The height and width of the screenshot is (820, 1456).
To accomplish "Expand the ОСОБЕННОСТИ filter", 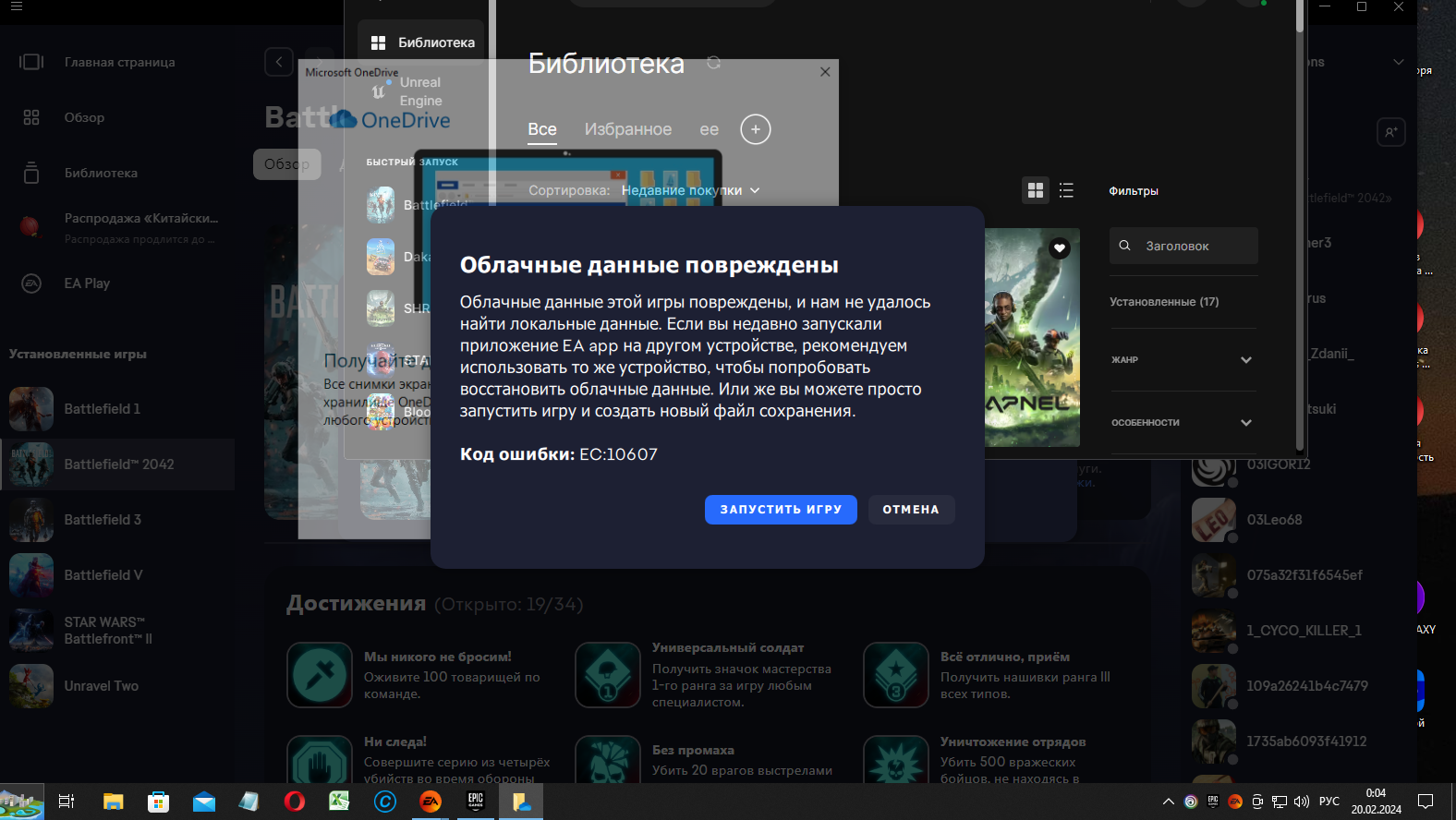I will [x=1183, y=423].
